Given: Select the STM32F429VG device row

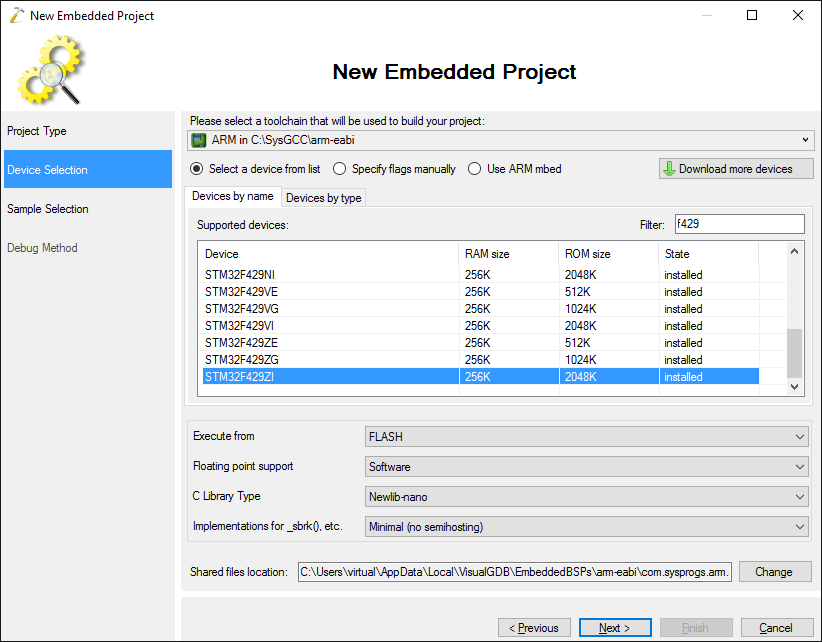Looking at the screenshot, I should click(480, 309).
